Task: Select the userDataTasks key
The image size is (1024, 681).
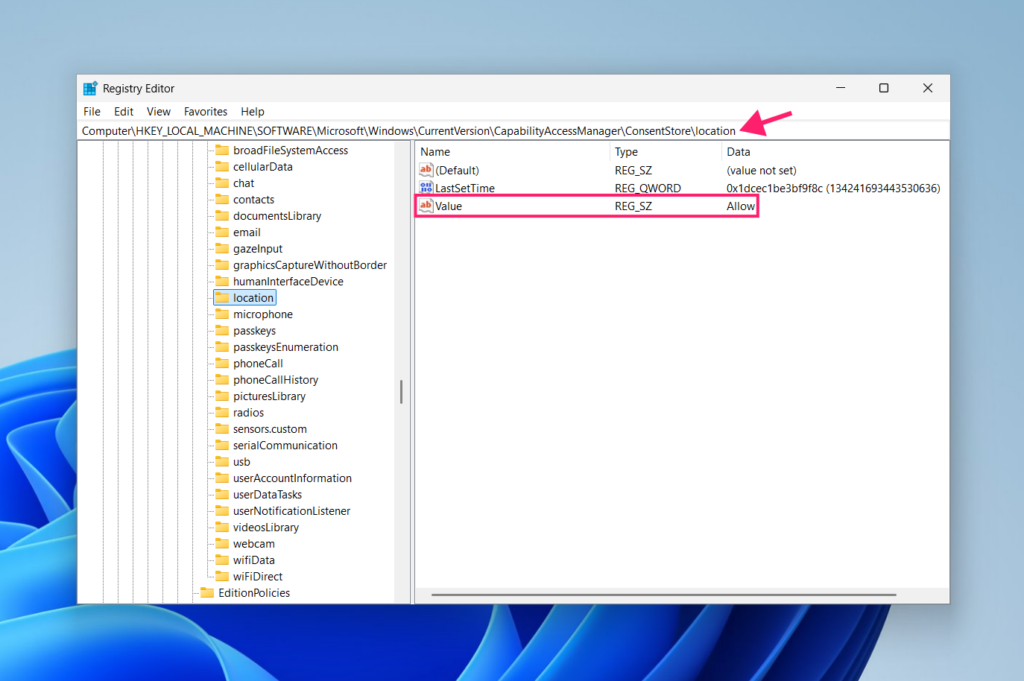Action: click(x=267, y=494)
